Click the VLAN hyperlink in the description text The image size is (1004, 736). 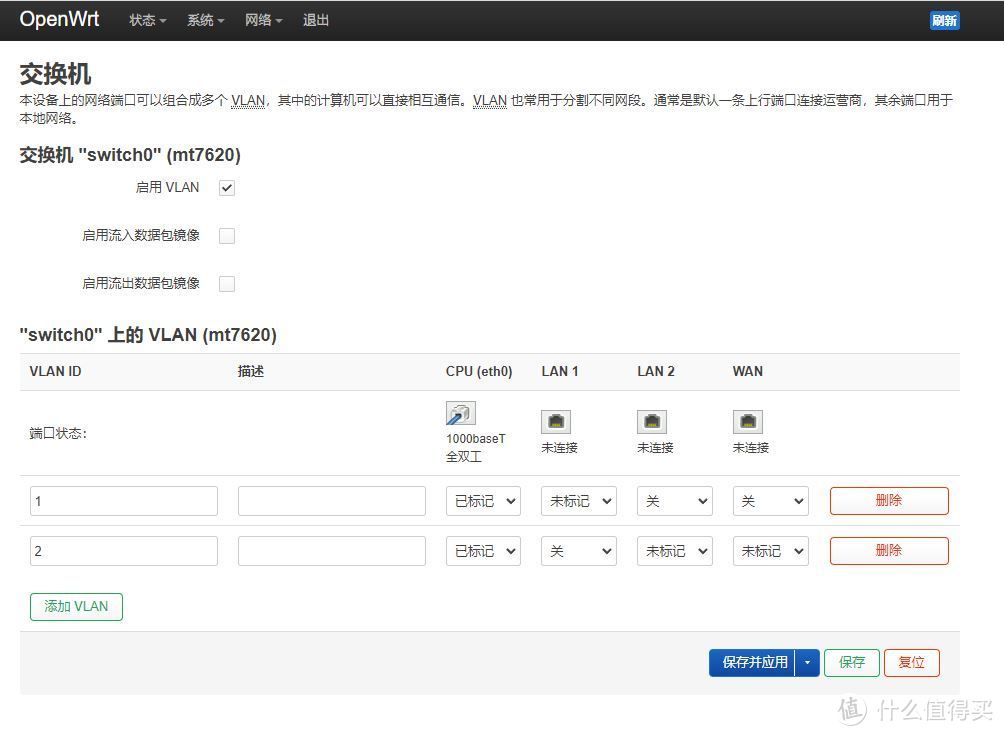tap(248, 99)
